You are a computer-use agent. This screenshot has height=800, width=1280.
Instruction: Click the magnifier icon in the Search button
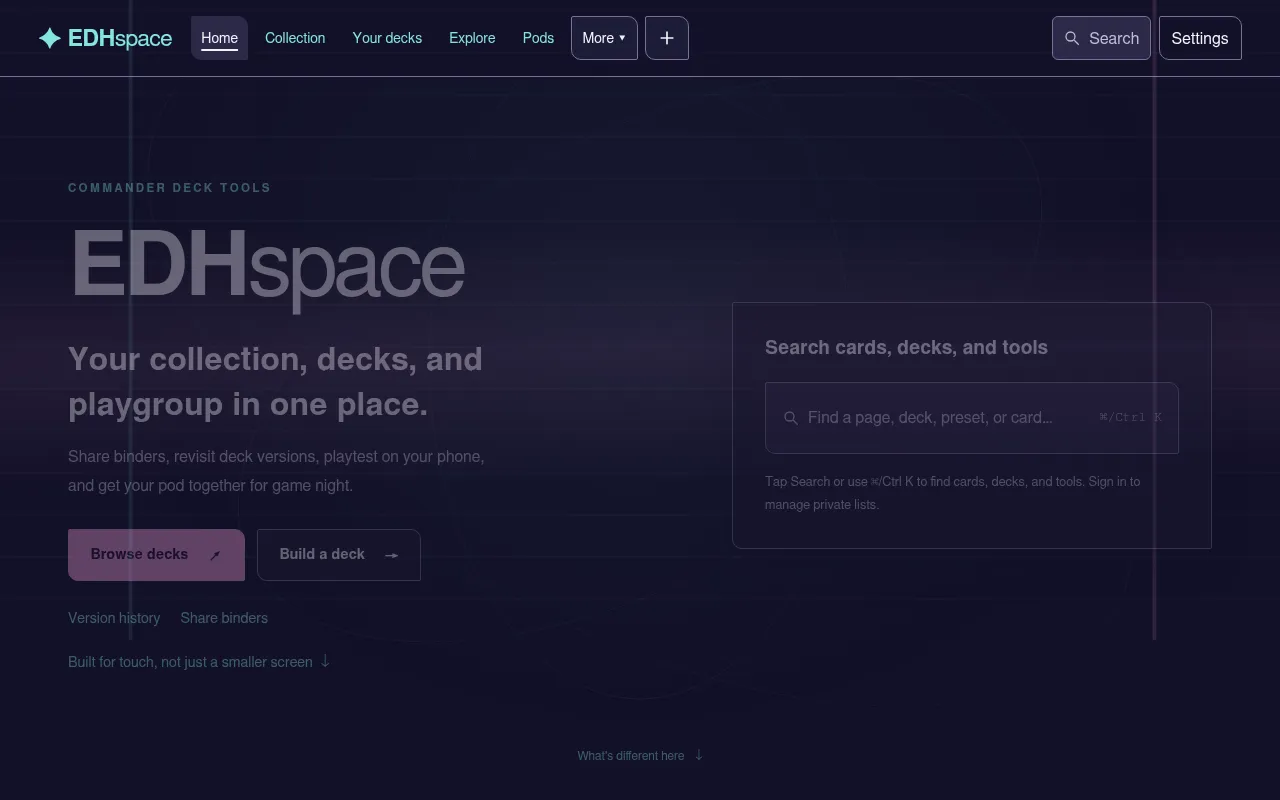[1072, 38]
